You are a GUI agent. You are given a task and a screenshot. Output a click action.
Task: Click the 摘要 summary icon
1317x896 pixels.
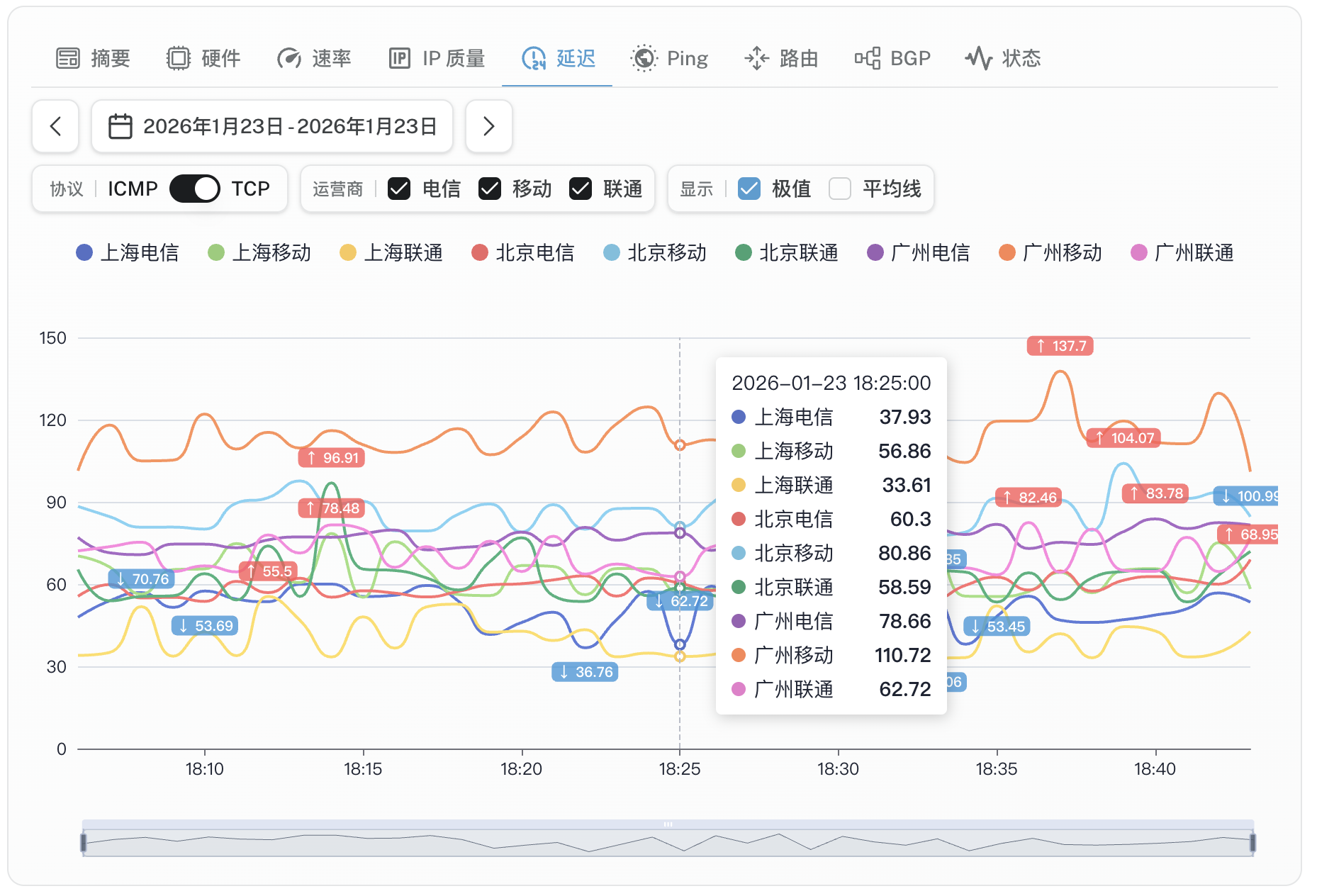coord(68,58)
